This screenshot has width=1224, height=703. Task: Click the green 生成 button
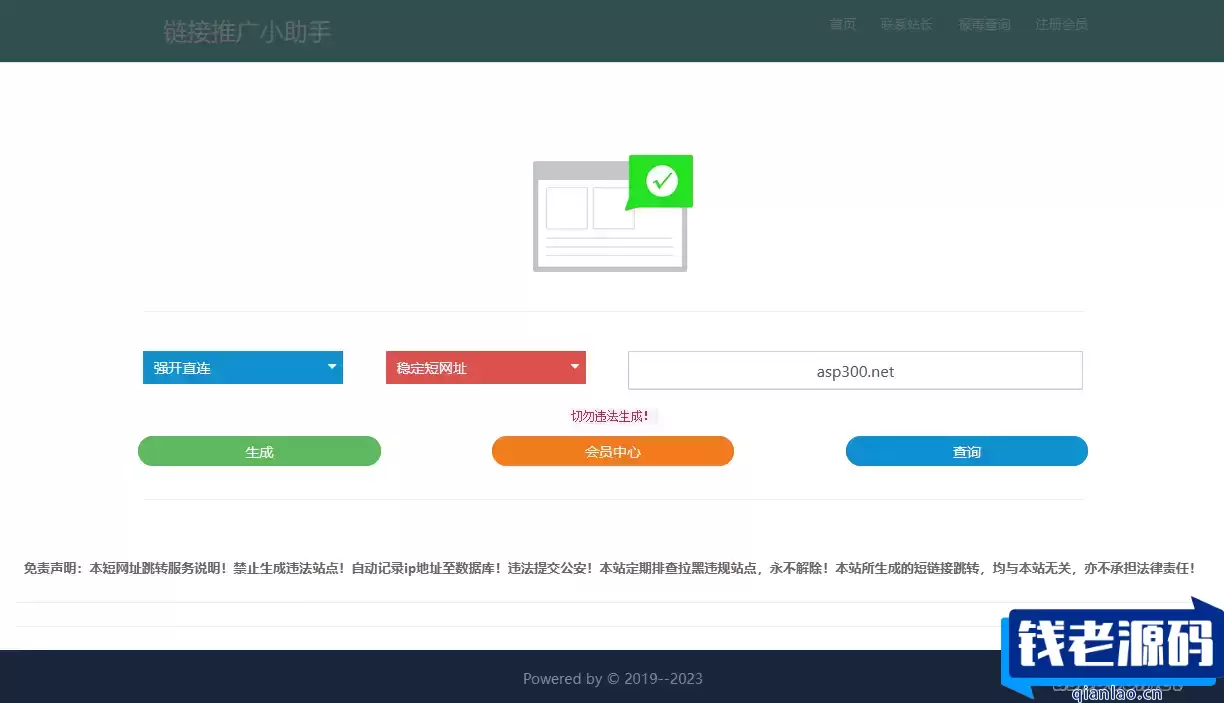coord(259,451)
